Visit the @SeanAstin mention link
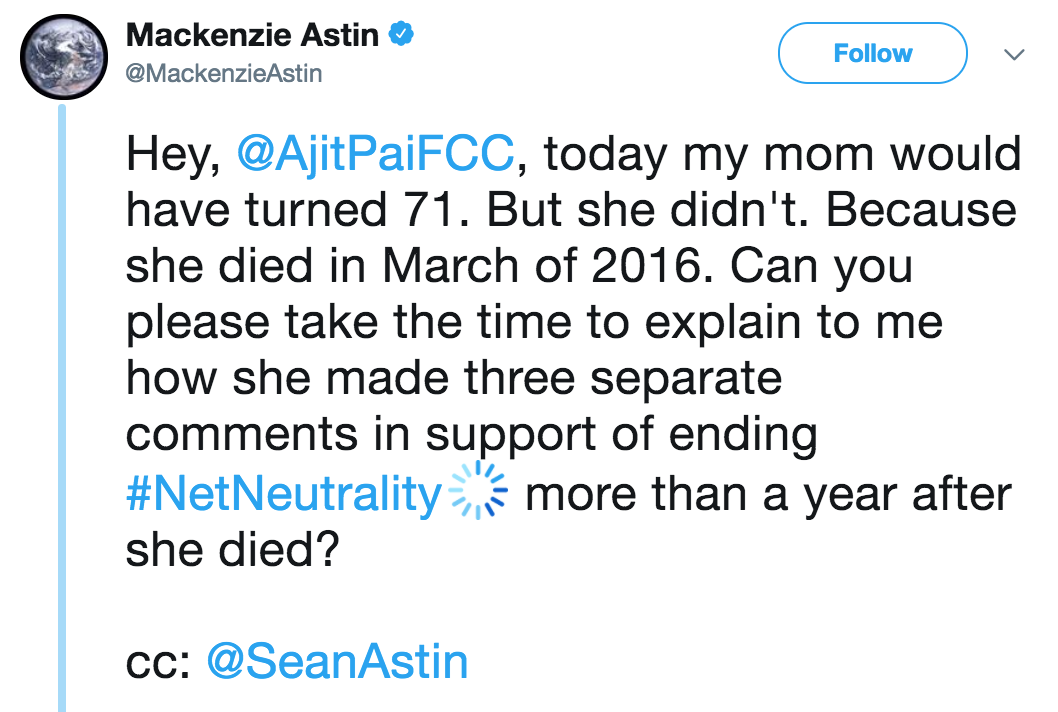 tap(337, 662)
